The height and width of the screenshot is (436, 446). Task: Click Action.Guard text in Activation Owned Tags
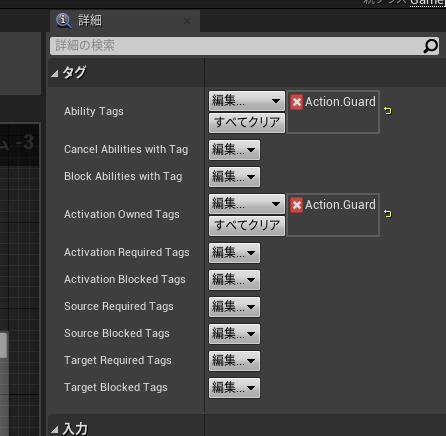click(x=340, y=205)
